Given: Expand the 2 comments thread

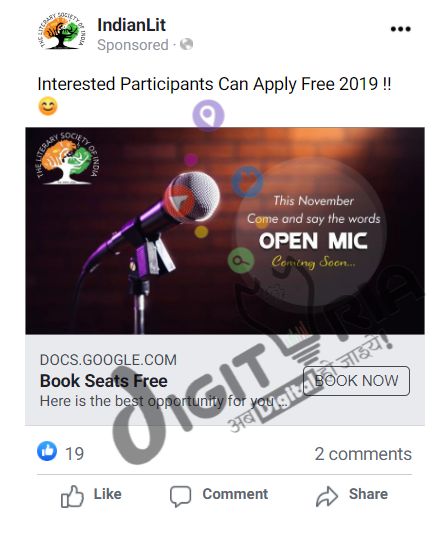Looking at the screenshot, I should 363,454.
